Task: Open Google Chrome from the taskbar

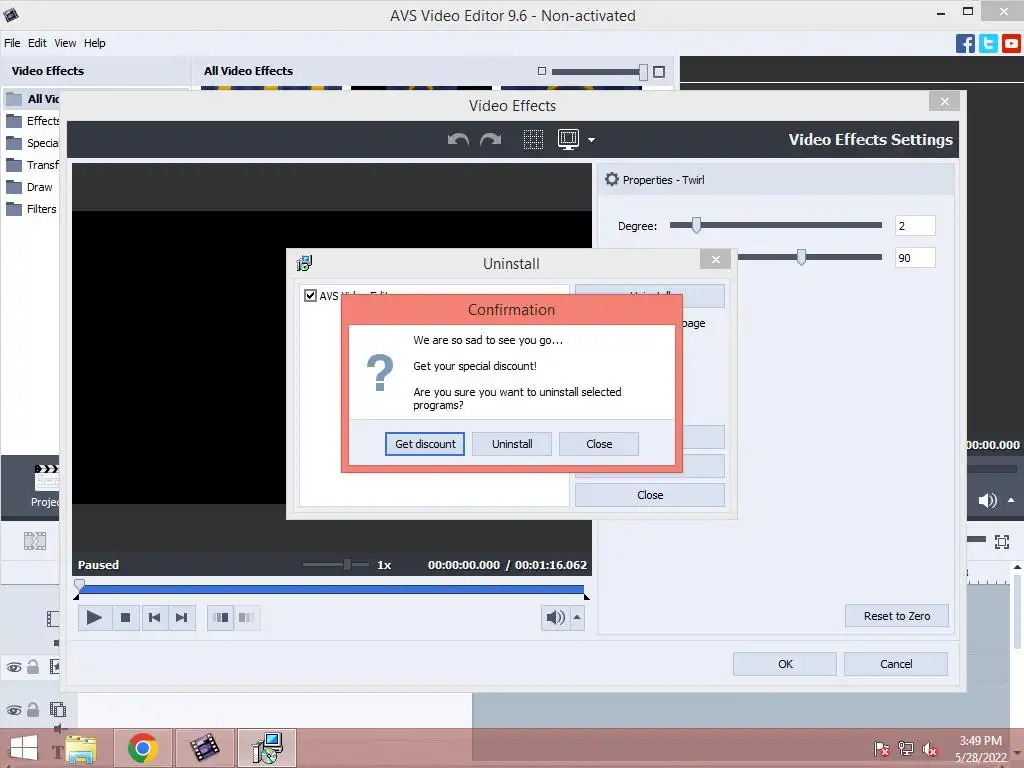Action: pyautogui.click(x=142, y=748)
